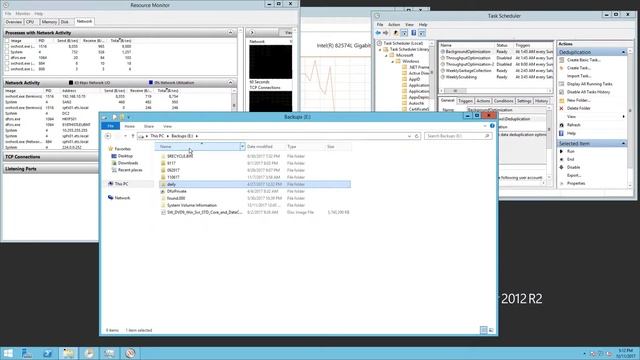The width and height of the screenshot is (640, 360).
Task: Click Import Task link in Actions pane
Action: tap(579, 76)
